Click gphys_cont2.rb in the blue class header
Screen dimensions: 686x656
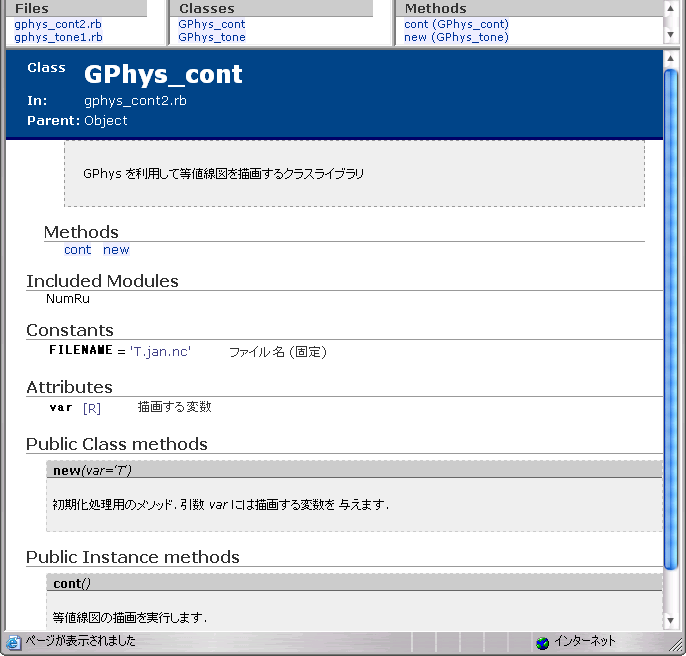pos(135,101)
